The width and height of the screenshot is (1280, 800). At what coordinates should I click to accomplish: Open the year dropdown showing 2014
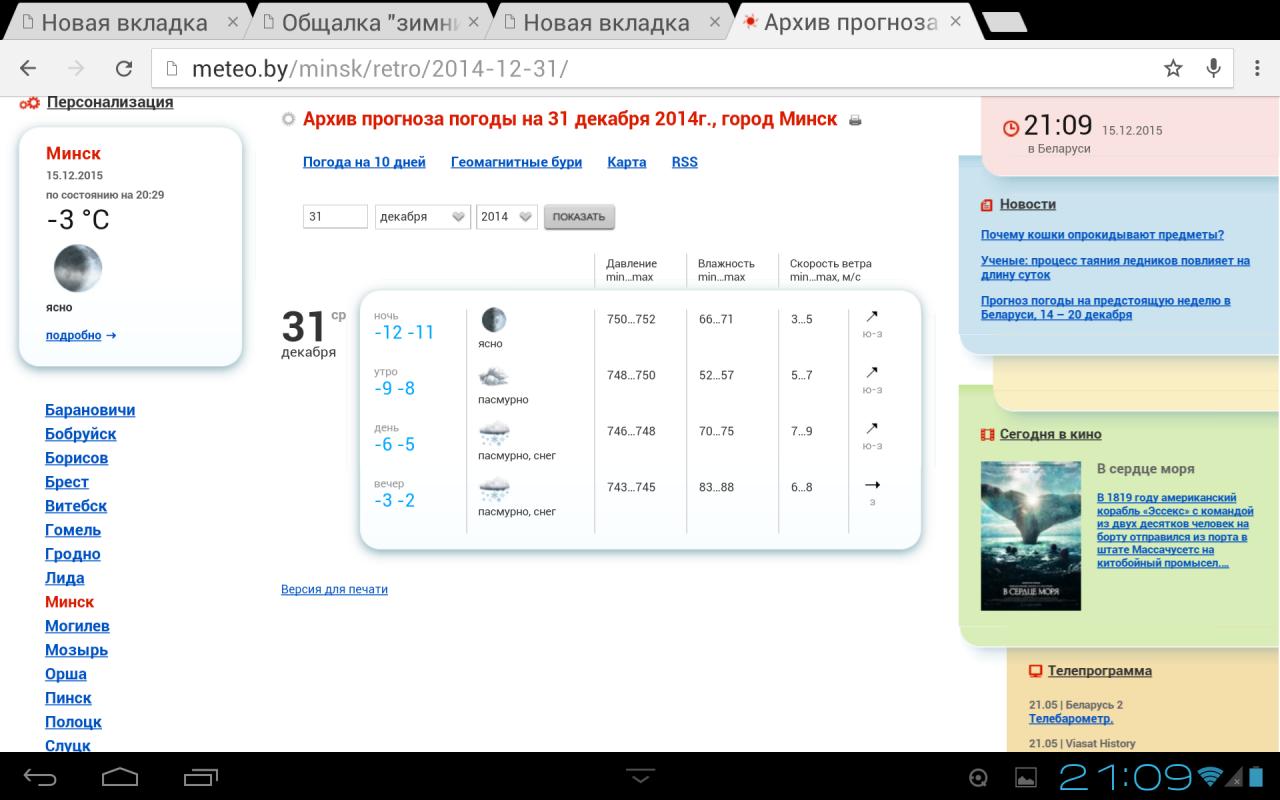pyautogui.click(x=506, y=217)
